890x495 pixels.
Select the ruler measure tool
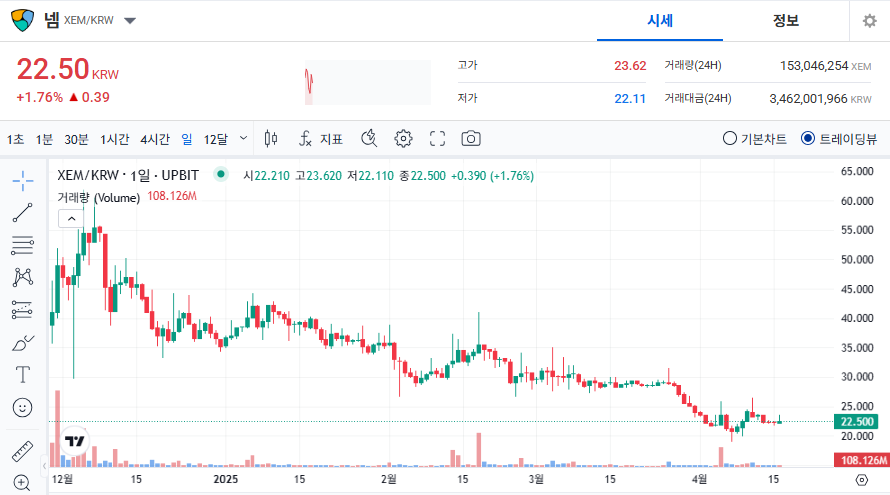click(23, 451)
